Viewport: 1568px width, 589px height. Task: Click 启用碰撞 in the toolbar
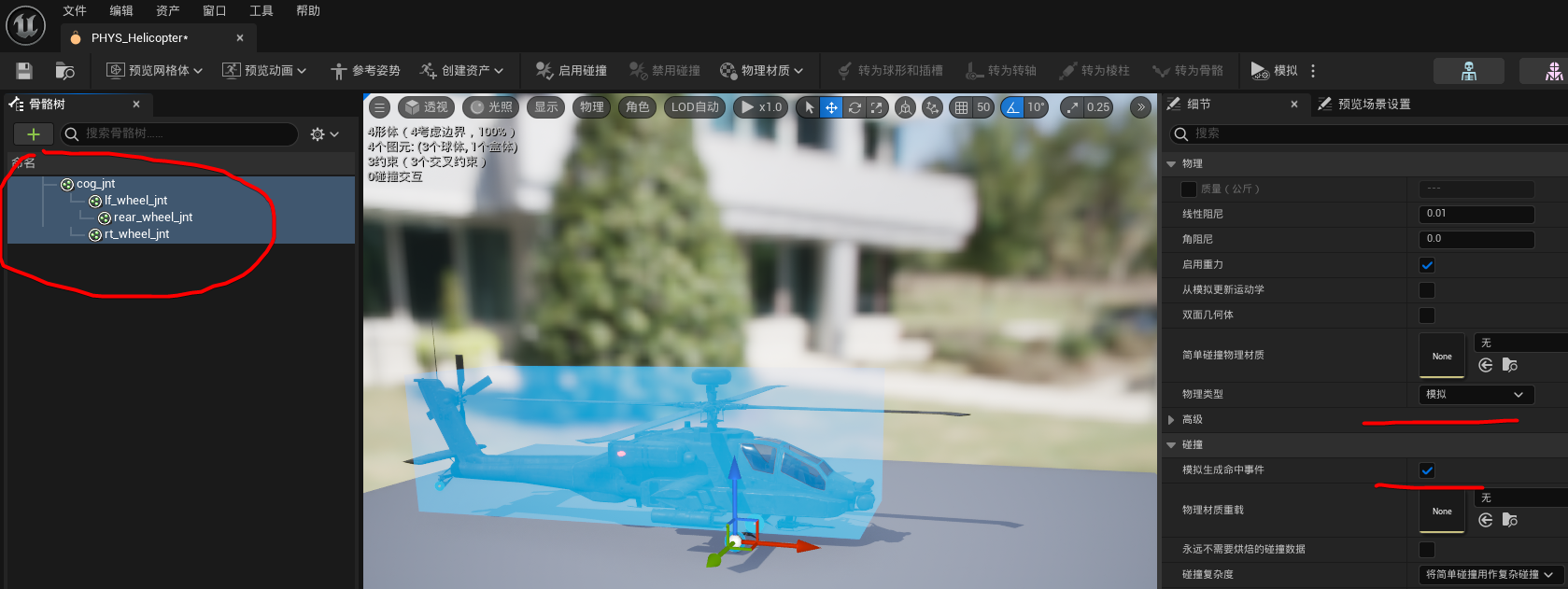(x=571, y=71)
